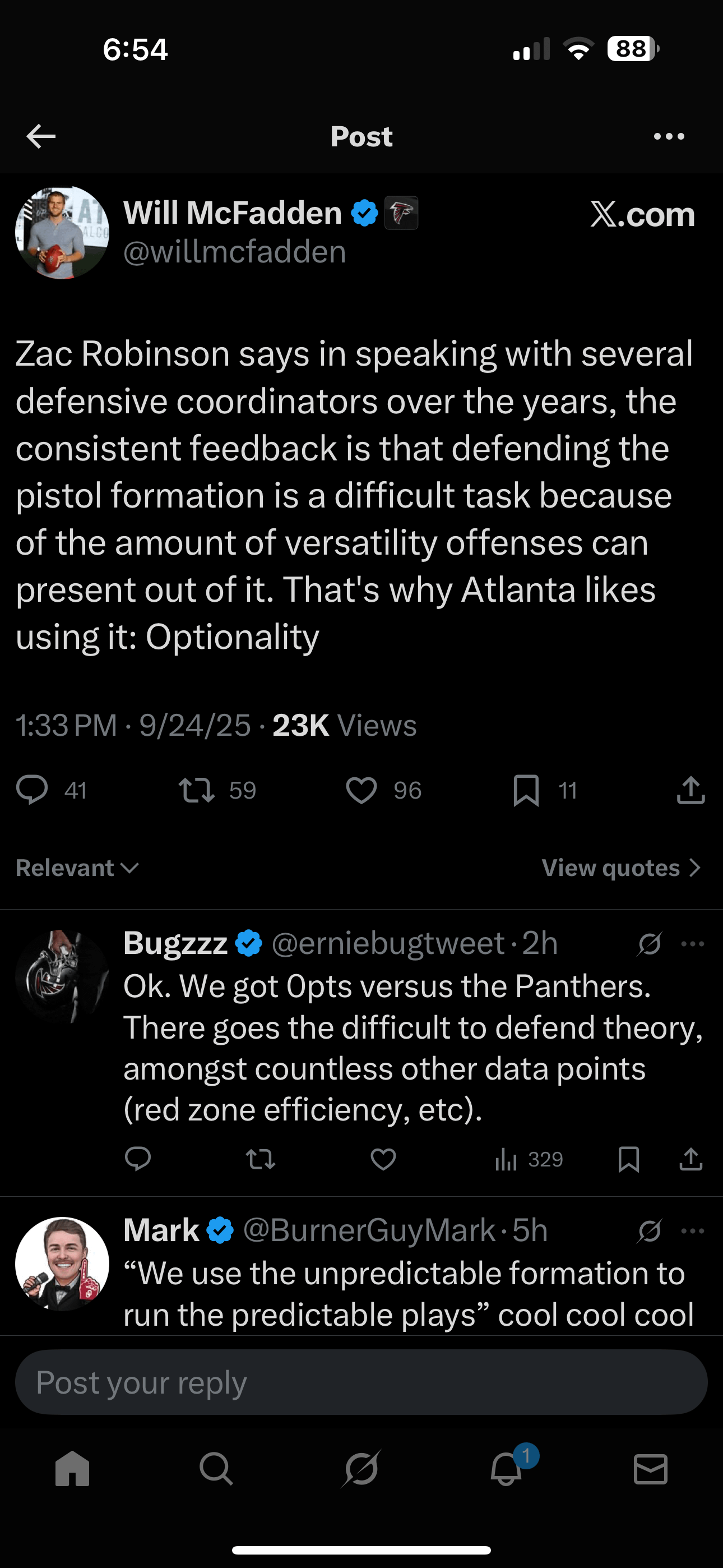Open more options on Bugzzz's reply

693,944
